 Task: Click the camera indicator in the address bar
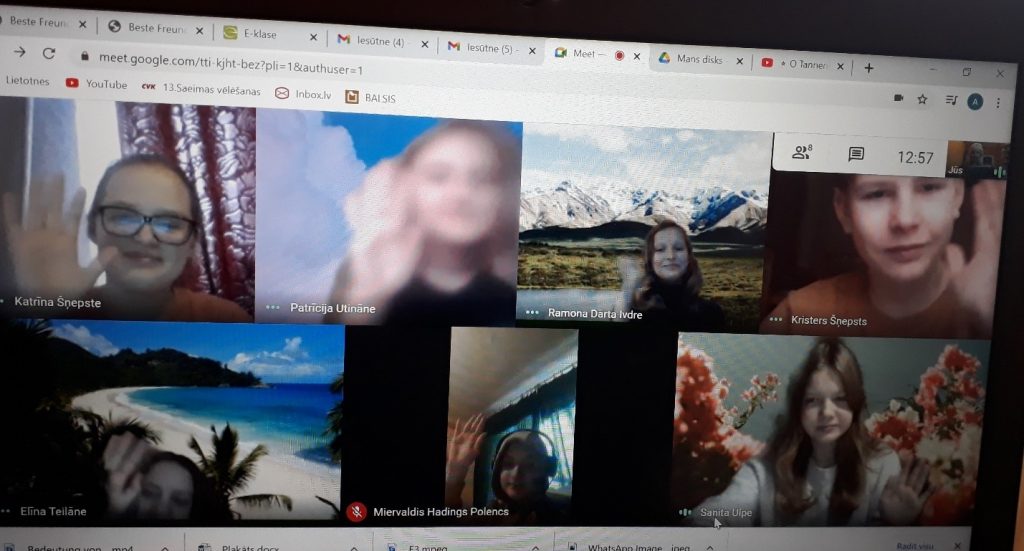898,98
